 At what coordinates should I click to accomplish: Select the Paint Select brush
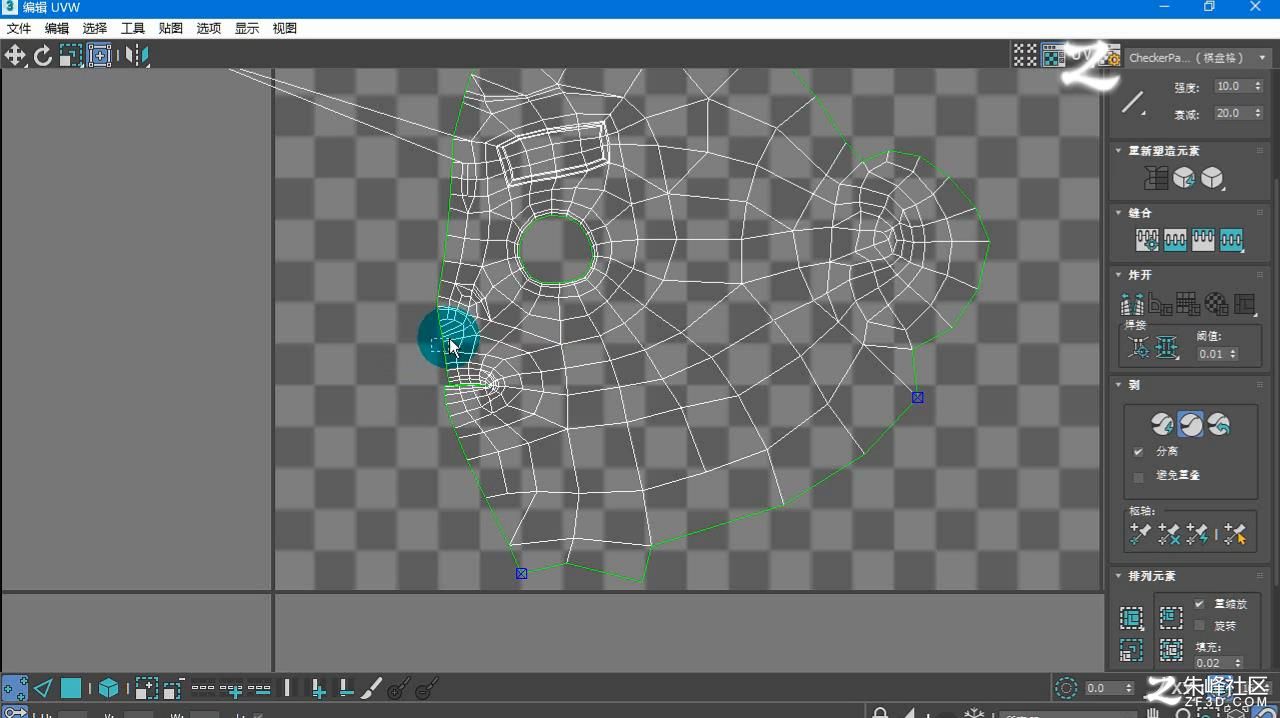(371, 688)
